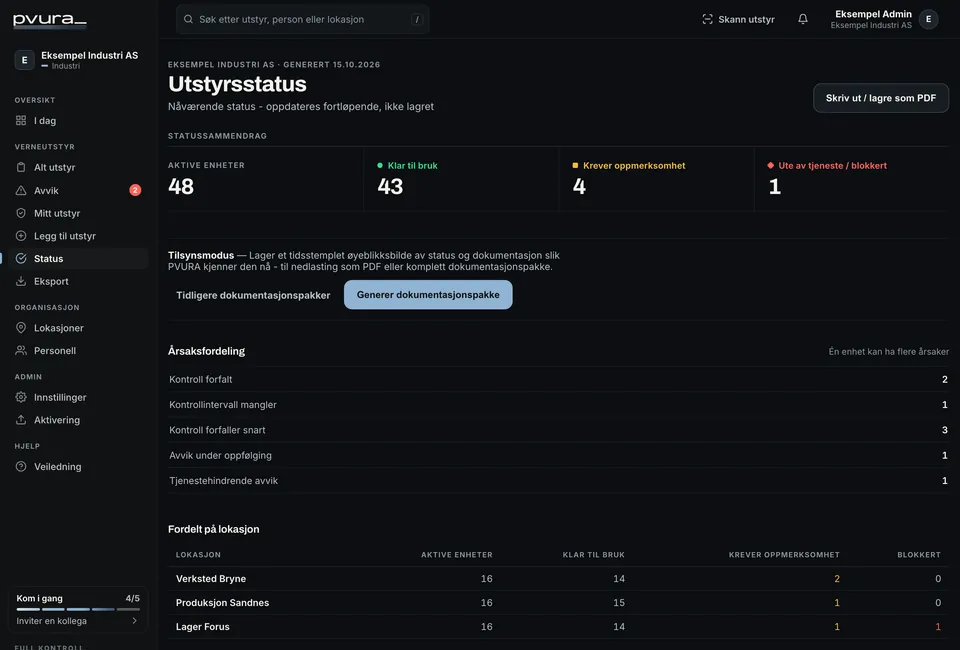
Task: Click the Lokasjoner pin icon
Action: [x=21, y=327]
